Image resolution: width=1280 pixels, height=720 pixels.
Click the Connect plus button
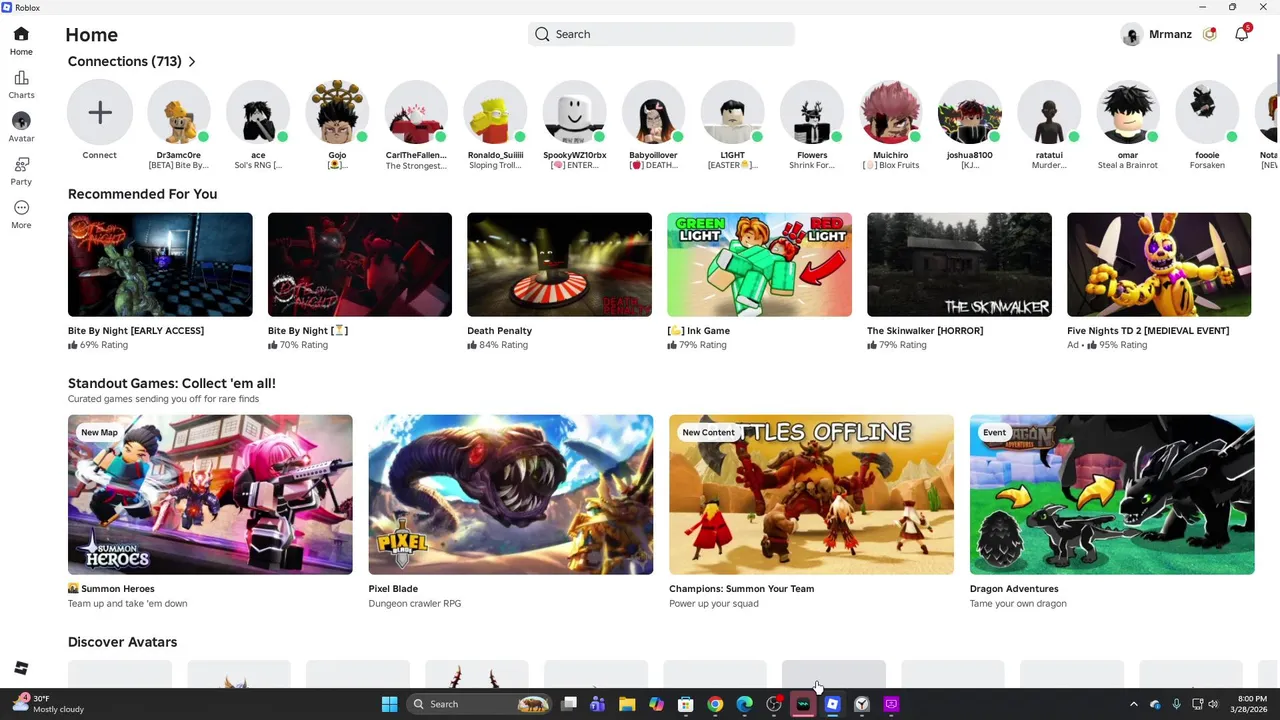point(99,112)
